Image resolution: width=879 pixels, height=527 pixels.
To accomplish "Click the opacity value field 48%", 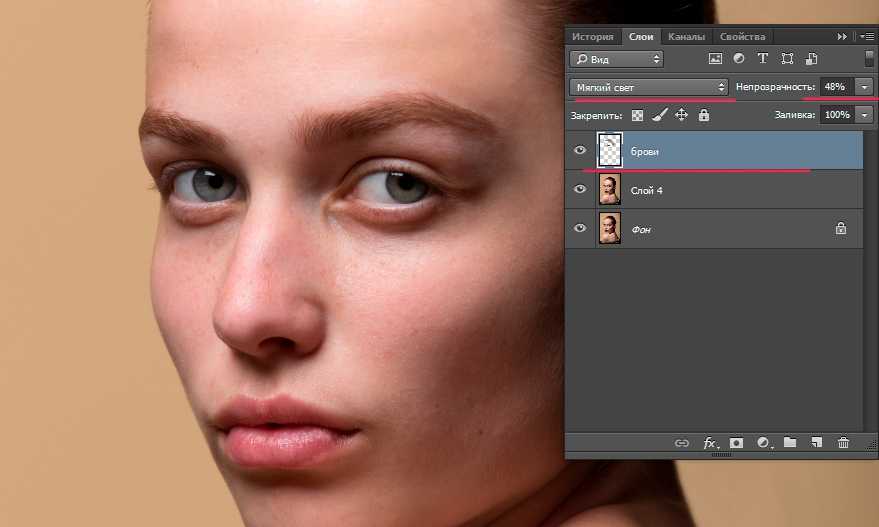I will point(838,87).
